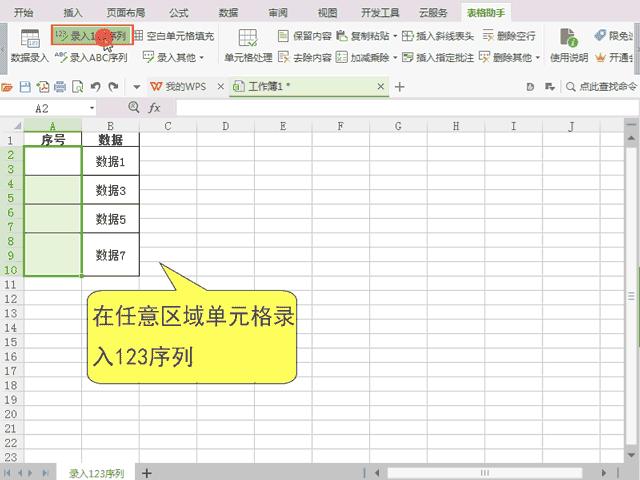Viewport: 640px width, 480px height.
Task: Click 删除其他 delete others tool
Action: pos(505,58)
